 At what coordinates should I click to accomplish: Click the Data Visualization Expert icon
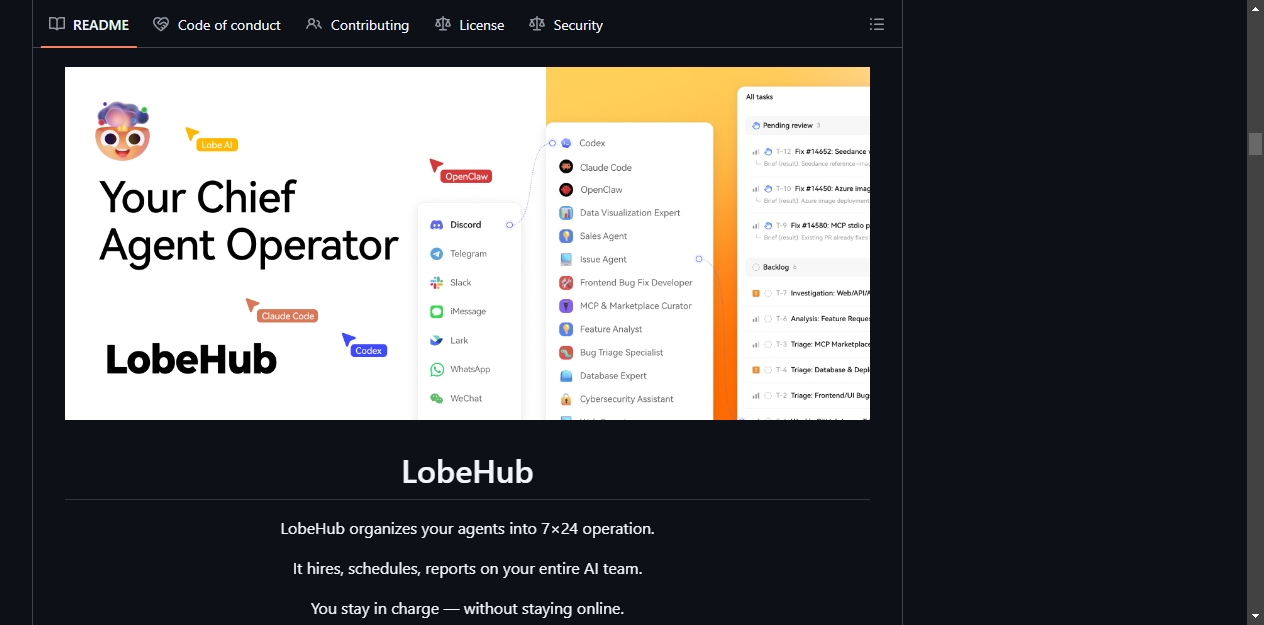coord(566,213)
